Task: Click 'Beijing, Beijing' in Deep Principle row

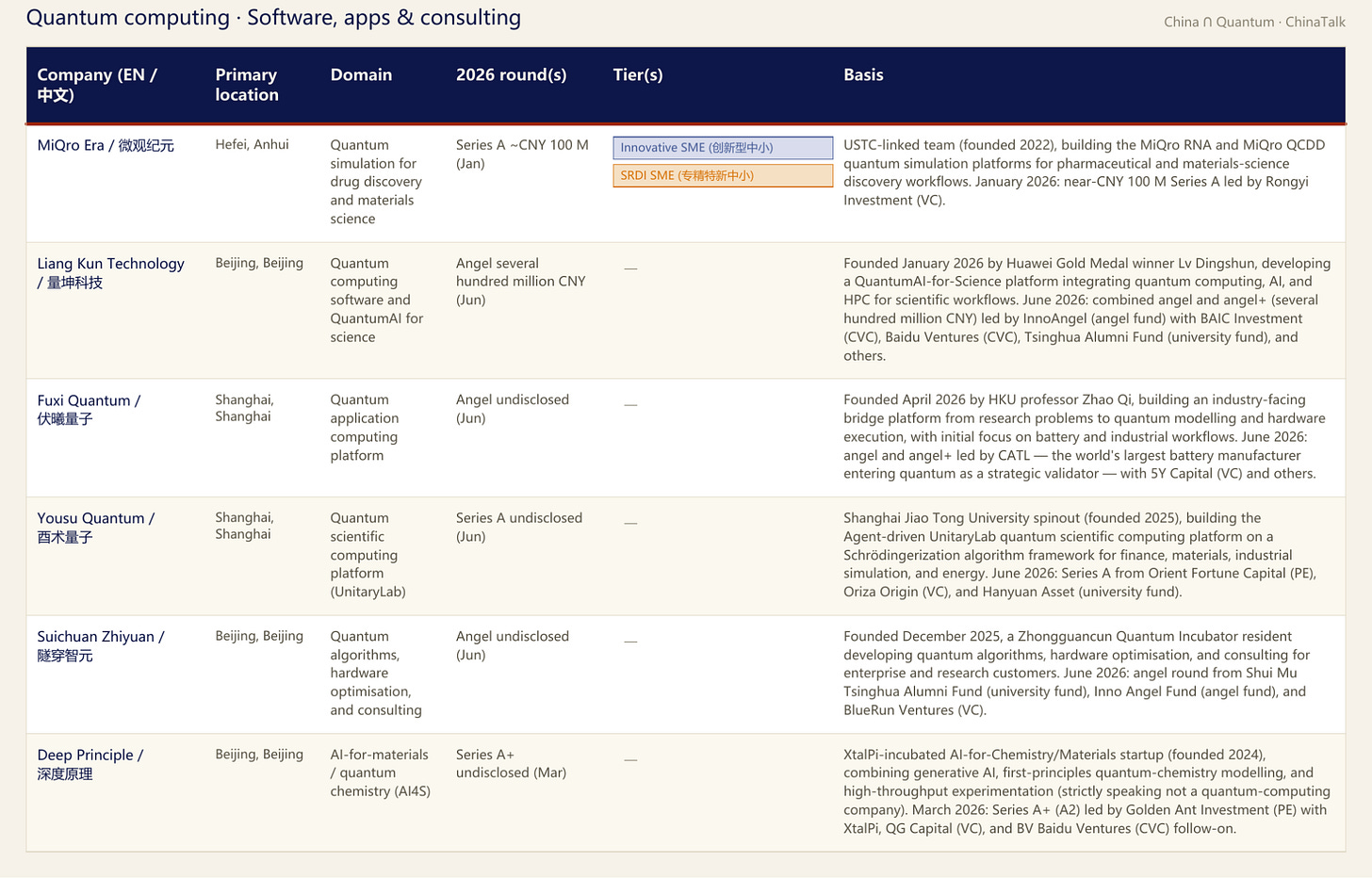Action: click(259, 755)
